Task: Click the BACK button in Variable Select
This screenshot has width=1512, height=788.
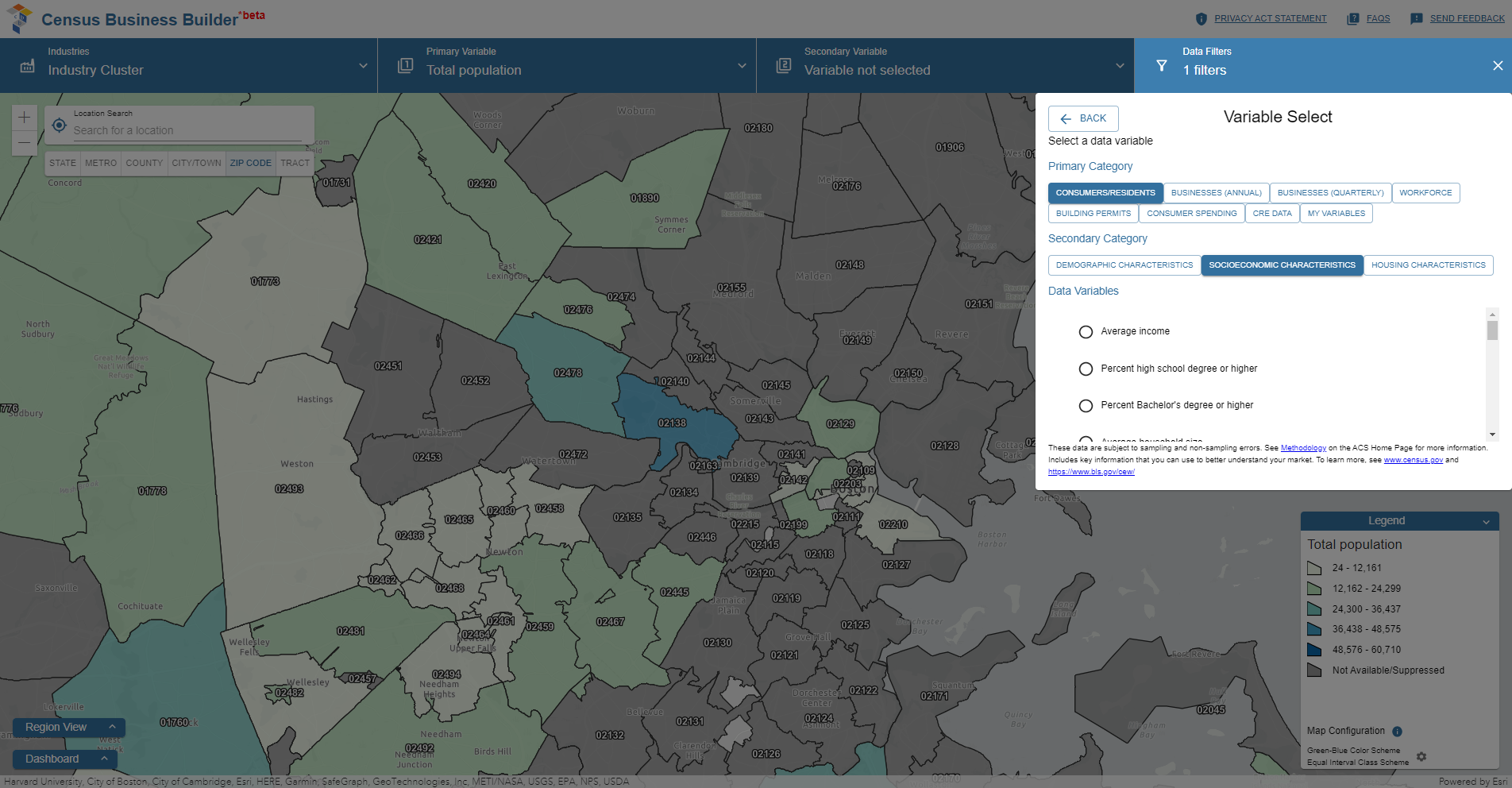Action: pyautogui.click(x=1082, y=118)
